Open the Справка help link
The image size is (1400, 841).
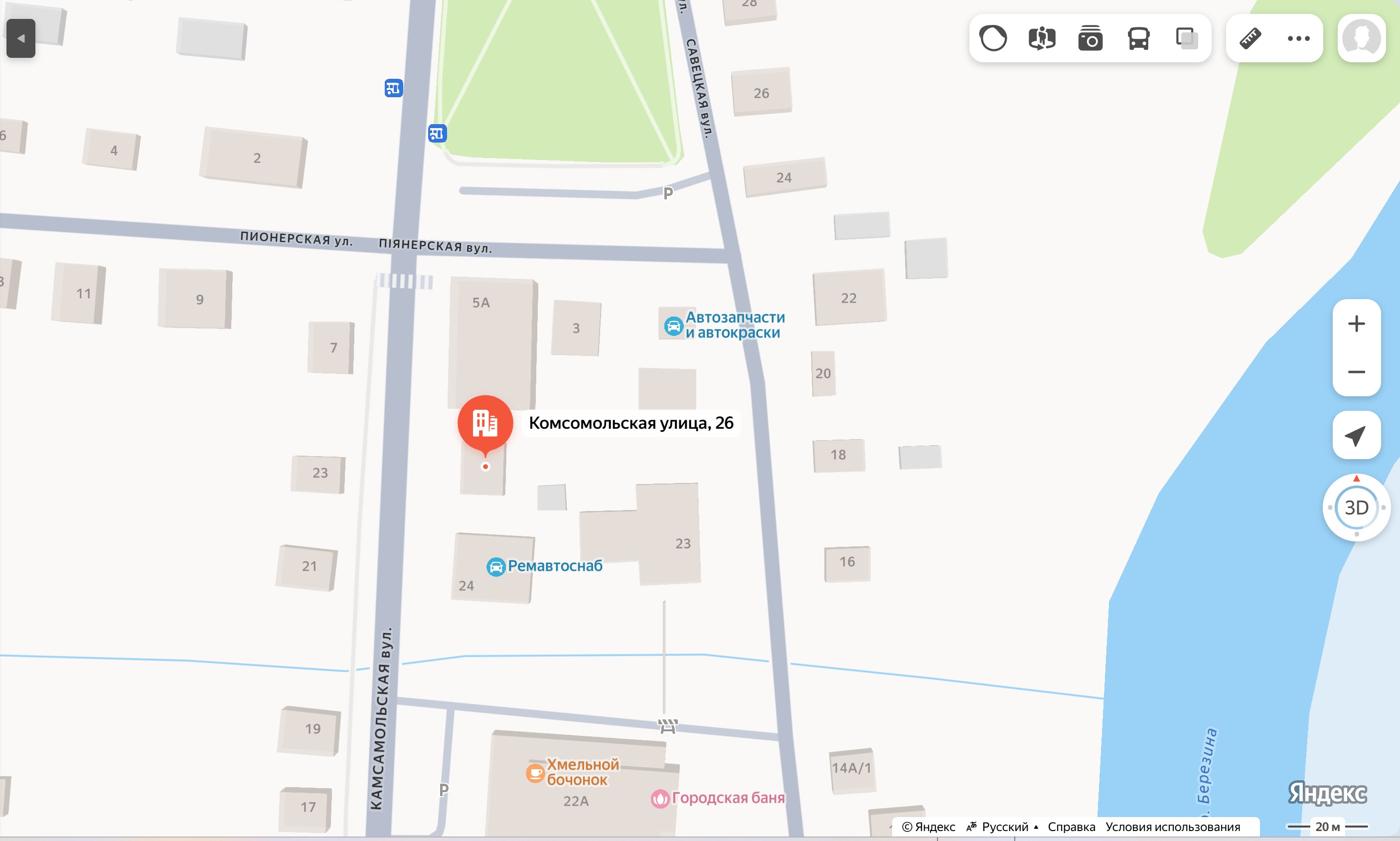(x=1072, y=827)
